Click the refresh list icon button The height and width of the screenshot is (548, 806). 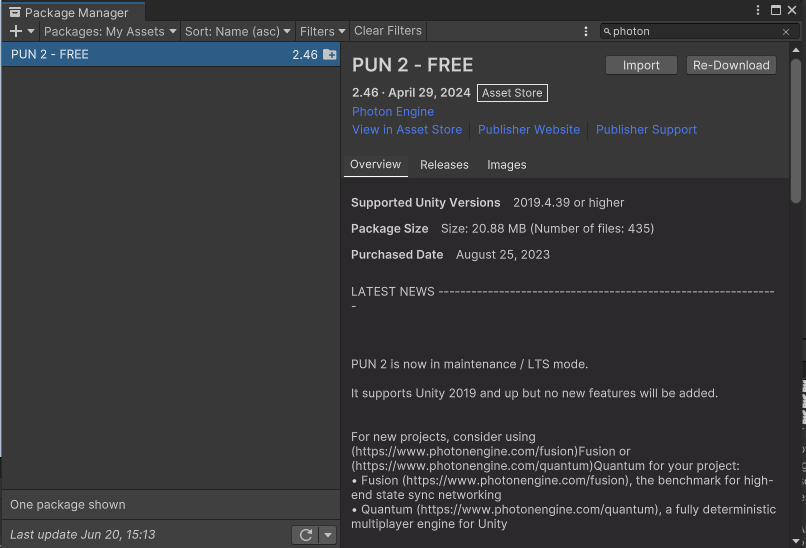point(305,535)
